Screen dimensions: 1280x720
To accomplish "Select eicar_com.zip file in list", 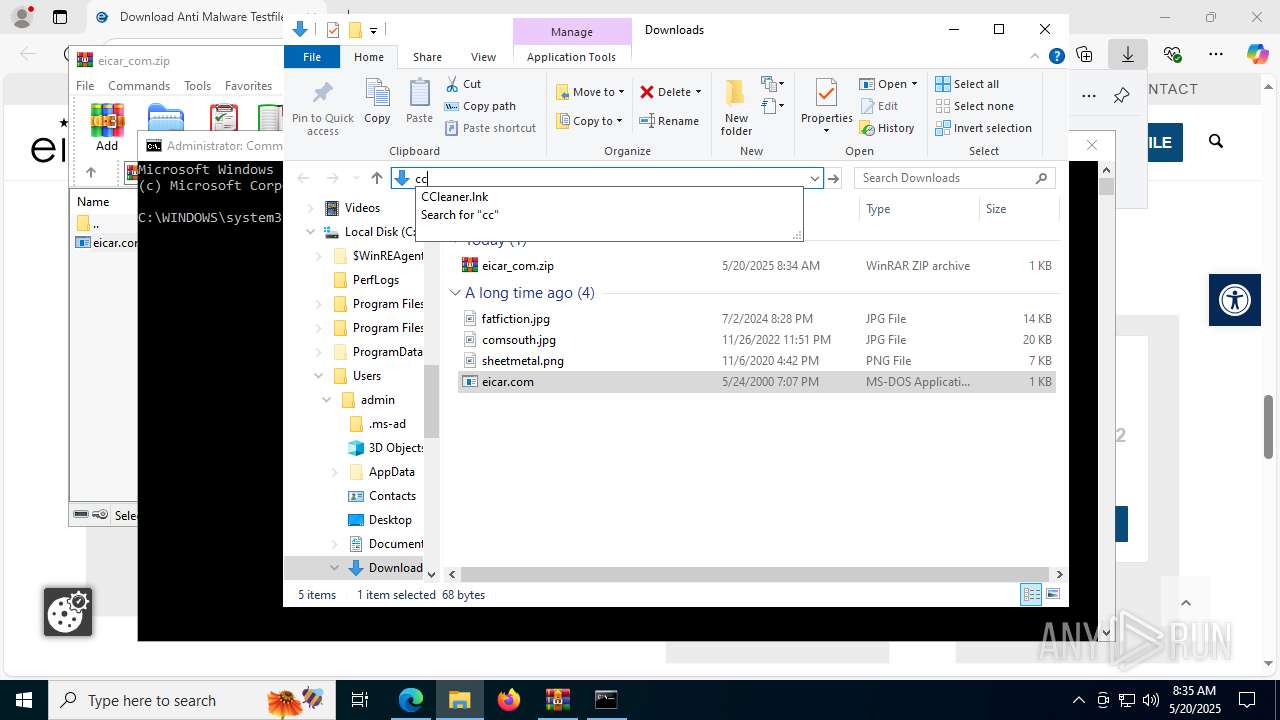I will click(756, 266).
